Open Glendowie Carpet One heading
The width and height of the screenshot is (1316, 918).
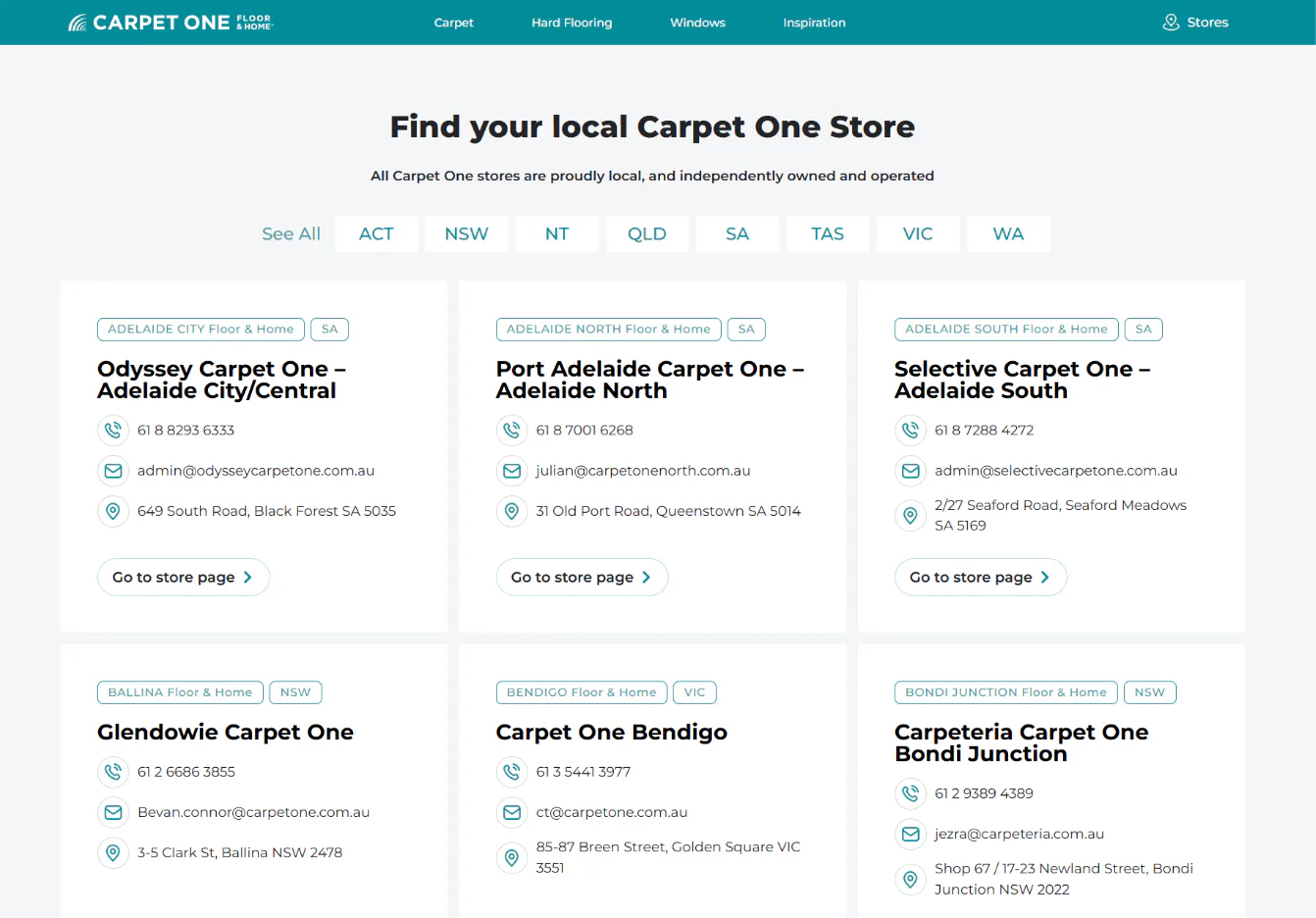(x=226, y=733)
